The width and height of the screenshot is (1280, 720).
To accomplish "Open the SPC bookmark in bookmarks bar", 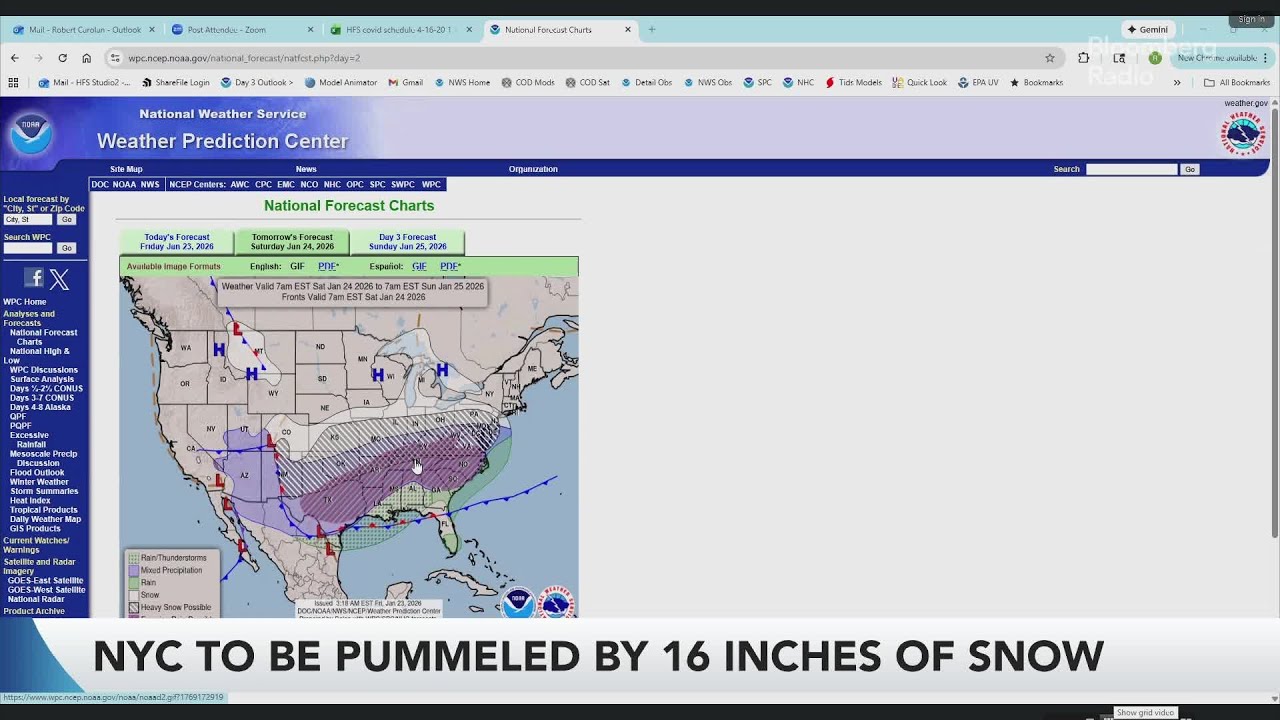I will click(758, 83).
